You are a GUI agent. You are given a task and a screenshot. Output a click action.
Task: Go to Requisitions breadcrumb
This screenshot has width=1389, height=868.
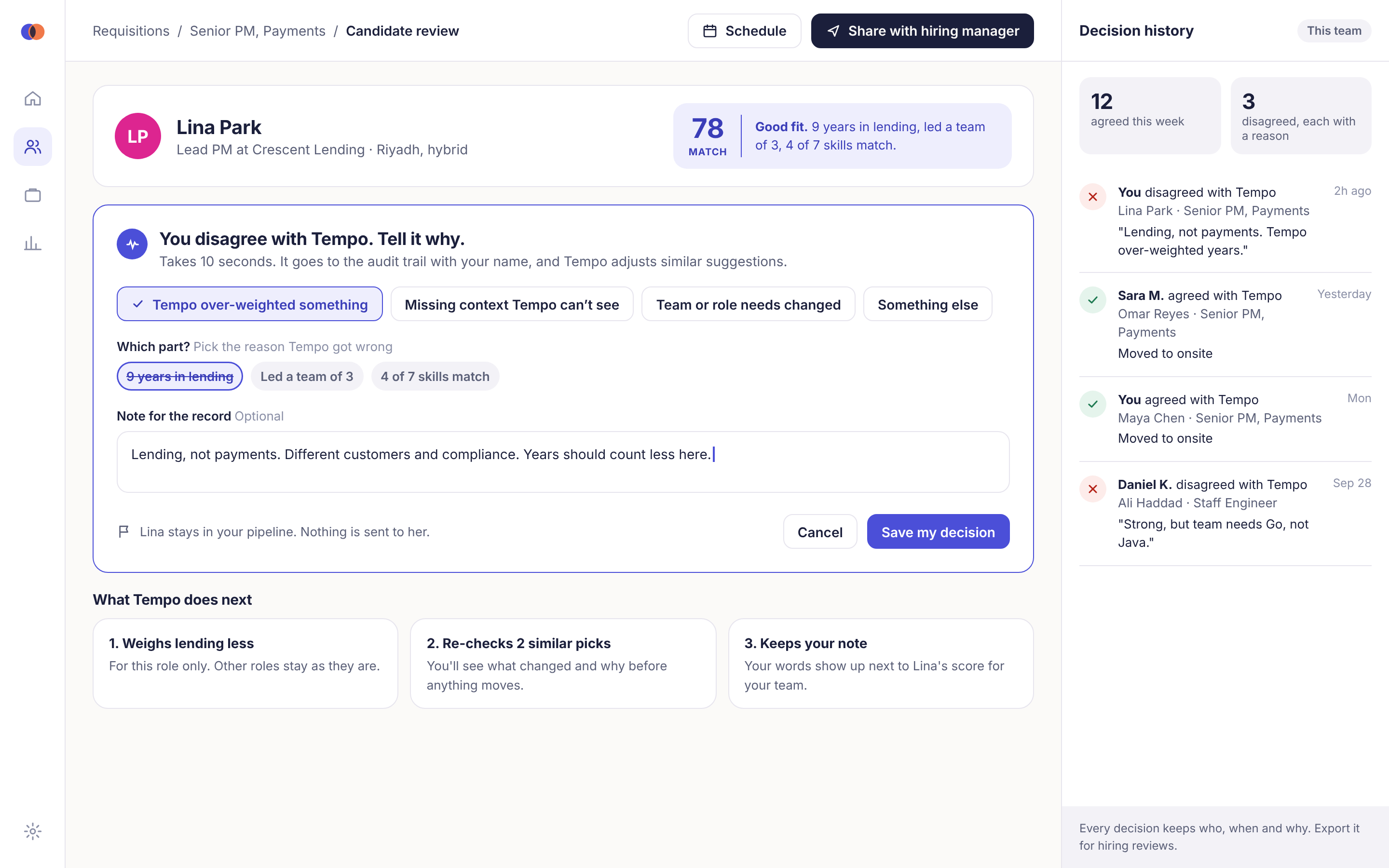(x=131, y=31)
